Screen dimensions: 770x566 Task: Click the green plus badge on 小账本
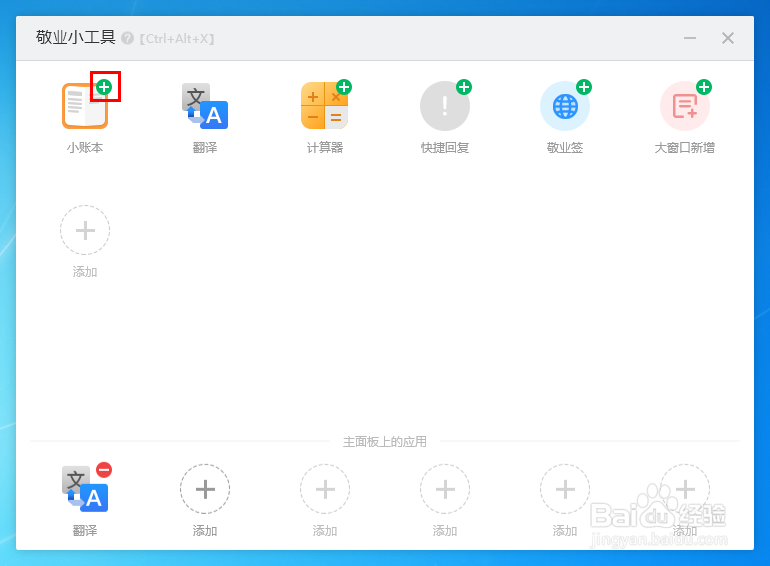(x=104, y=87)
